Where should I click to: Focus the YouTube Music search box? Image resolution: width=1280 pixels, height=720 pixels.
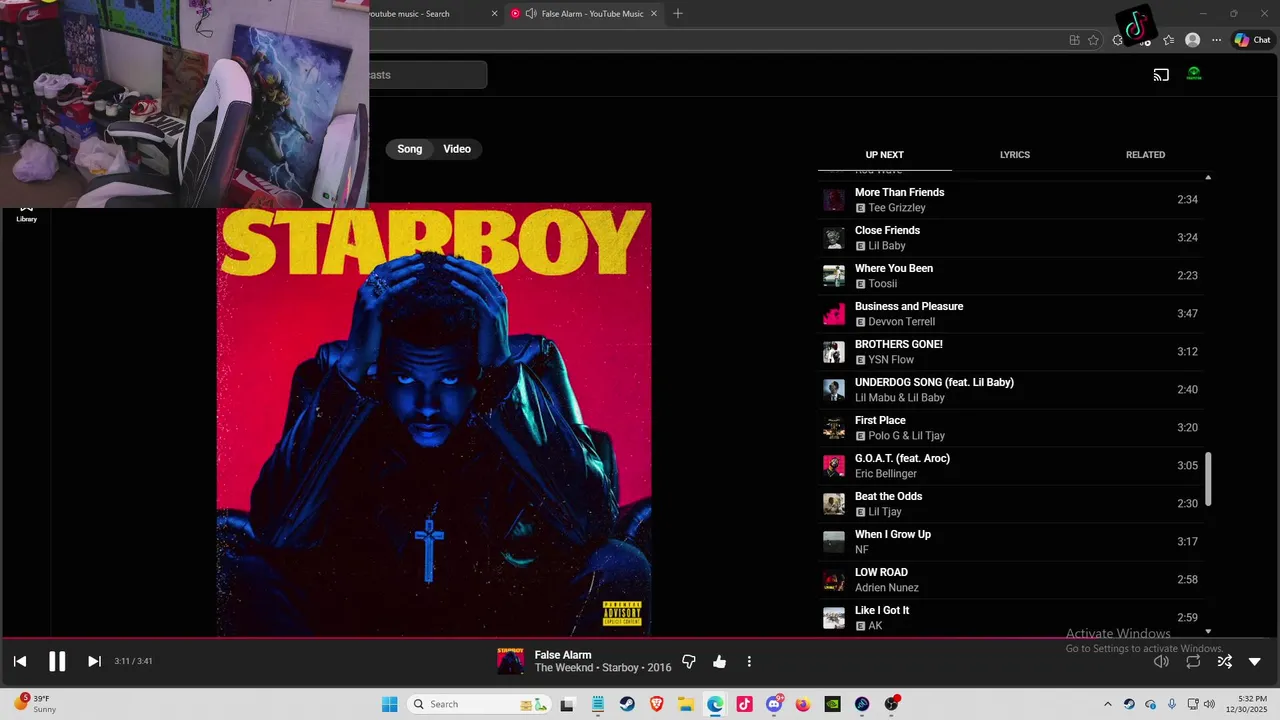pos(428,75)
